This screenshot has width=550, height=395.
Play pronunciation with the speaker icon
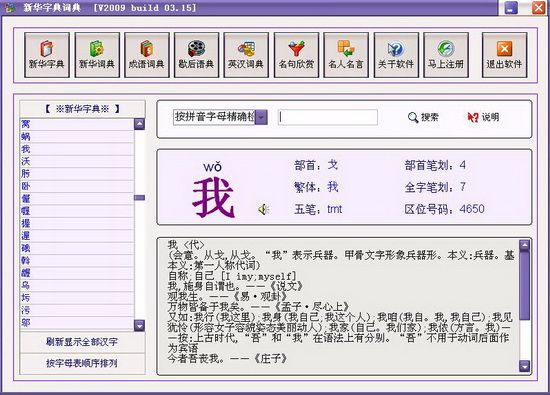pyautogui.click(x=263, y=209)
